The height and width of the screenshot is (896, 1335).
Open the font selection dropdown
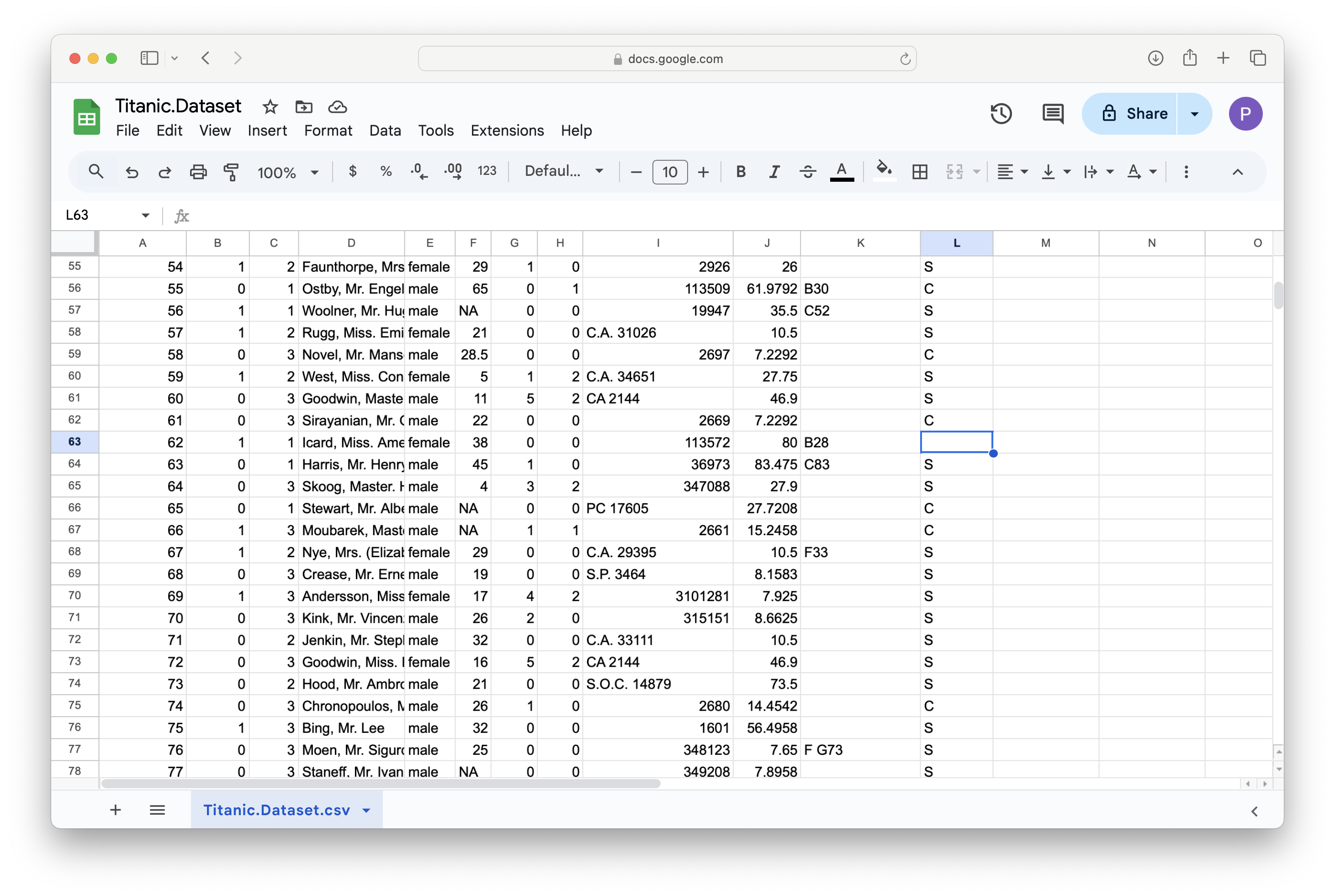(563, 171)
